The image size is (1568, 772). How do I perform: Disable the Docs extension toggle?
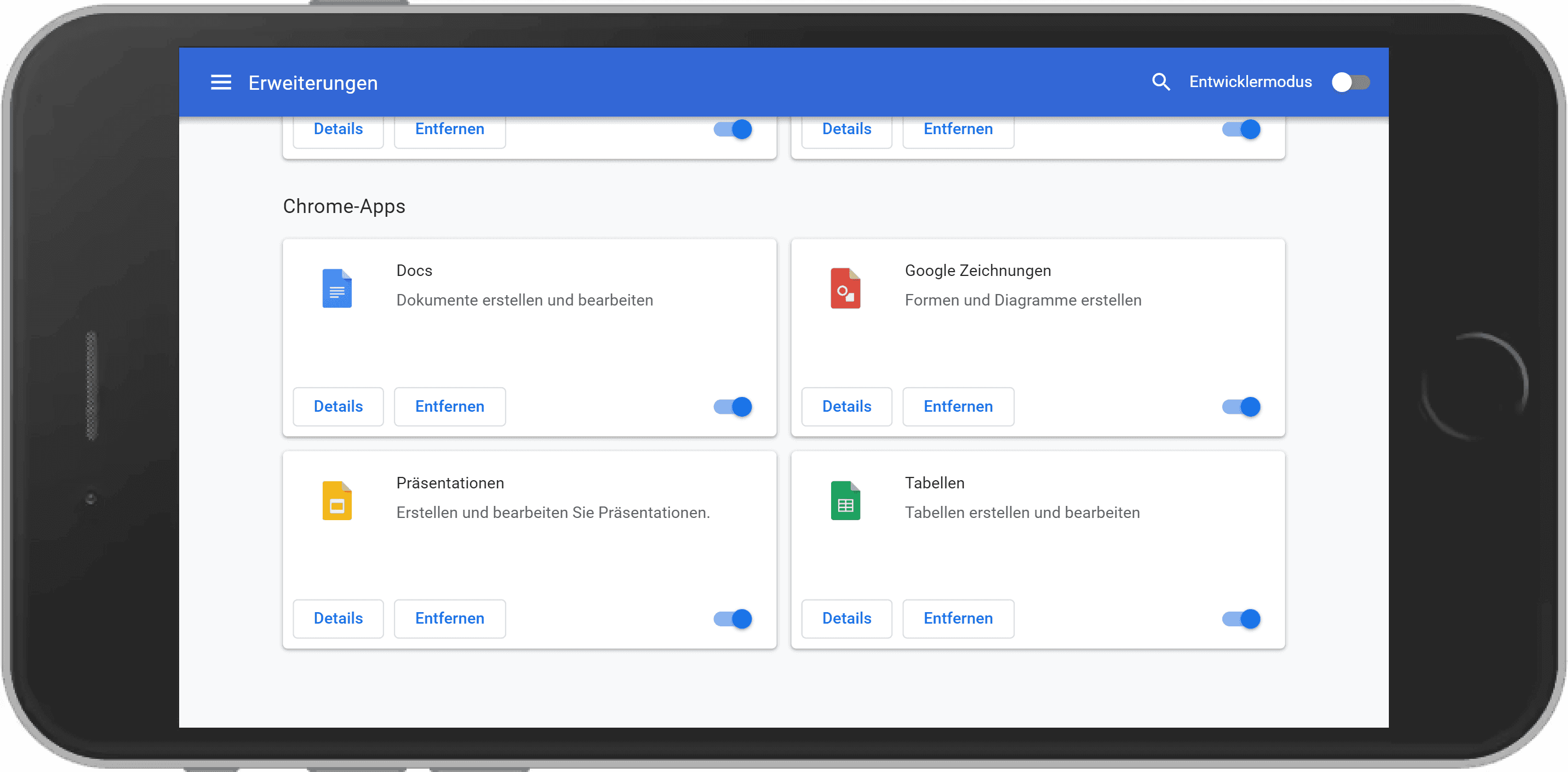point(733,406)
